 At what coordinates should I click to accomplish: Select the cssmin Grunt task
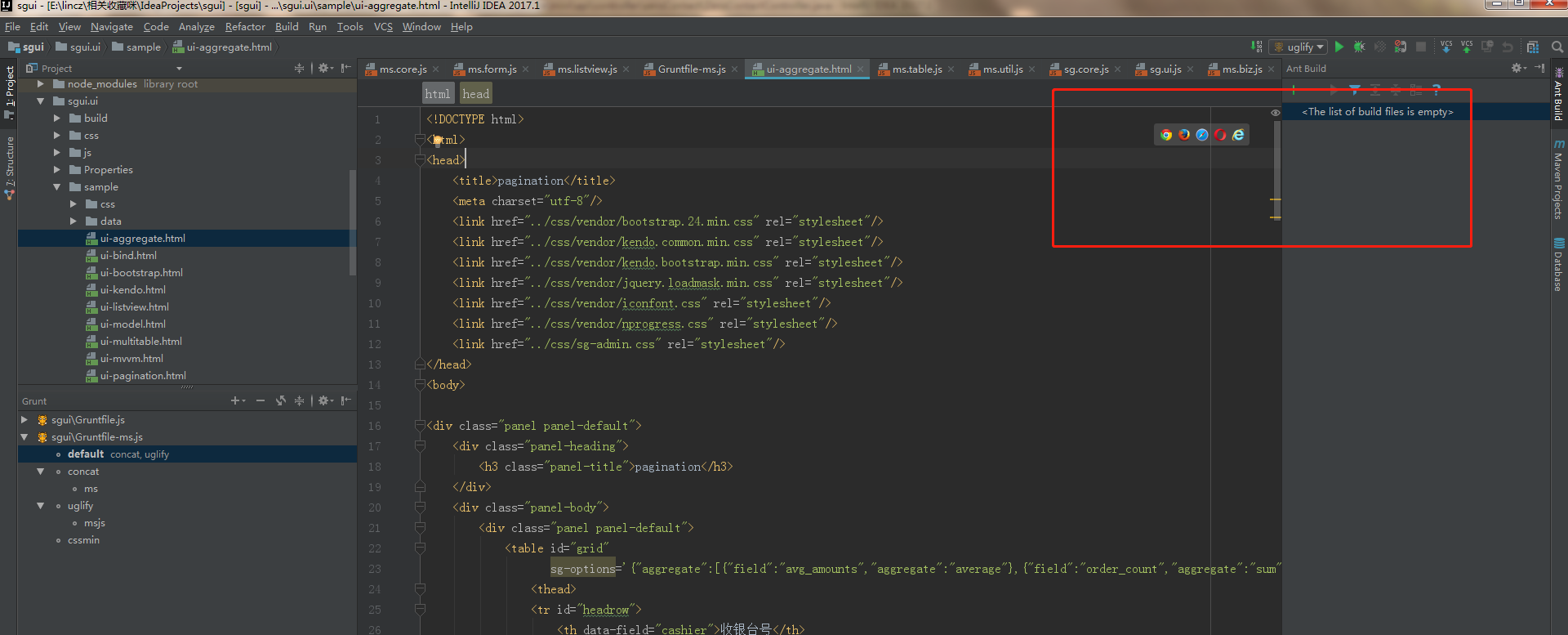(83, 540)
